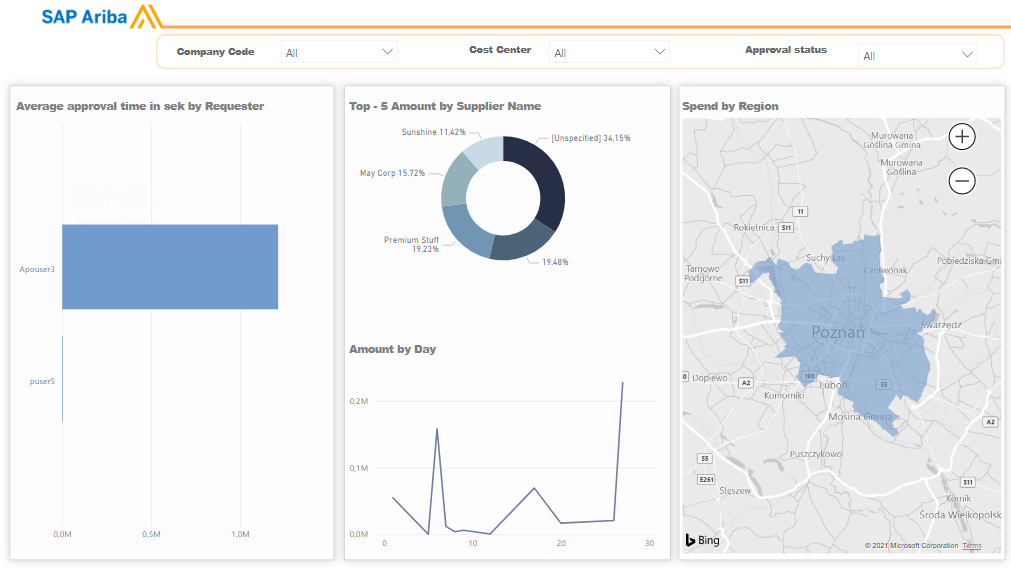This screenshot has height=569, width=1011.
Task: Select the Apouser3 bar in chart
Action: pos(170,267)
